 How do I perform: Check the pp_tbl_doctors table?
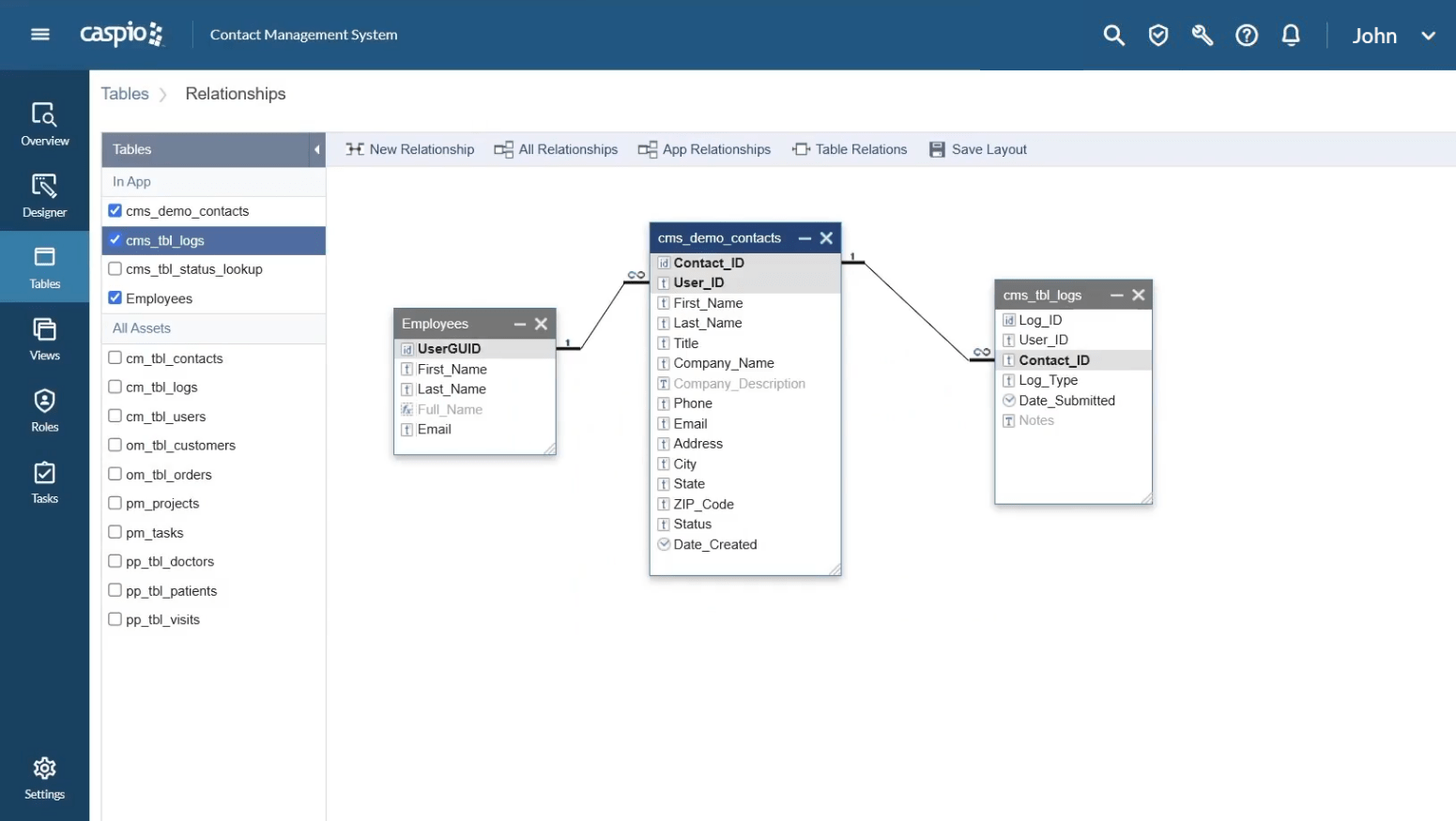coord(114,561)
